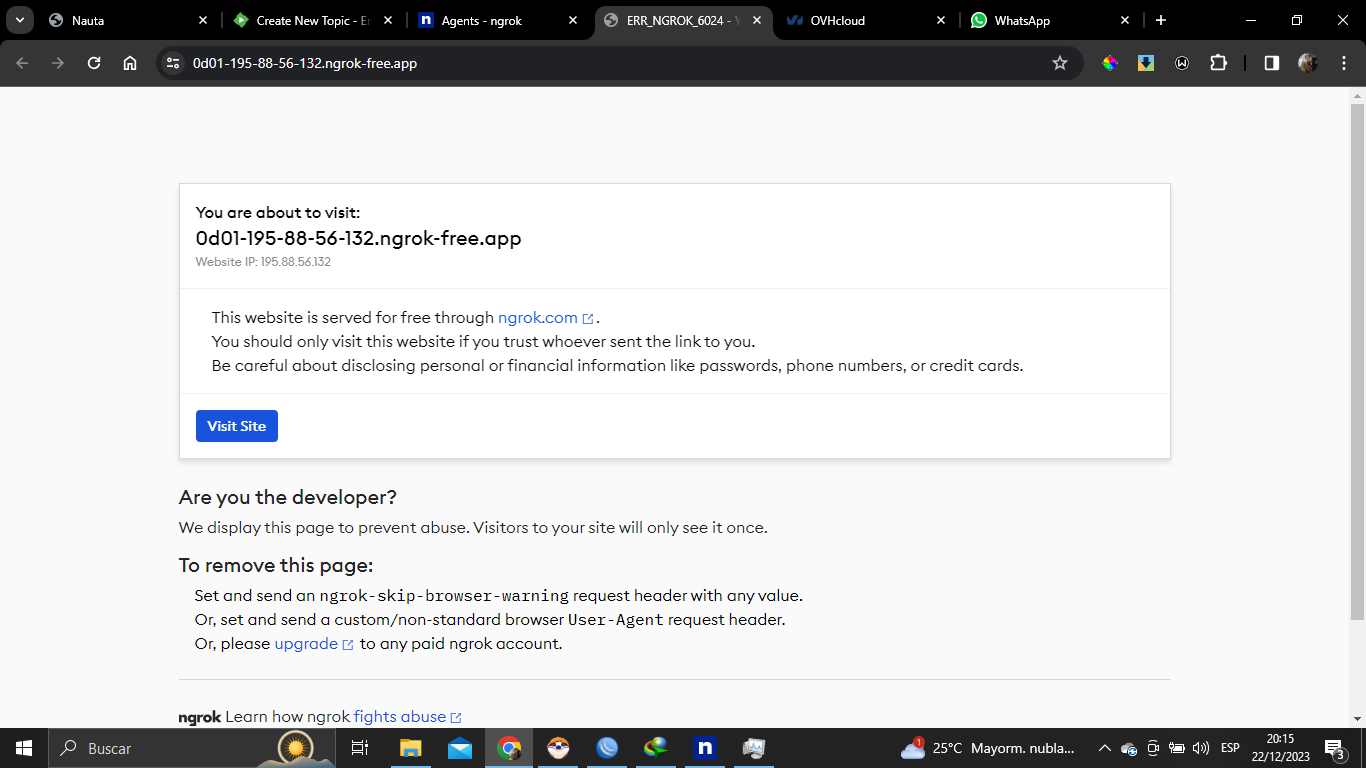Click the 'Are you the developer?' heading
This screenshot has height=768, width=1366.
click(x=288, y=497)
